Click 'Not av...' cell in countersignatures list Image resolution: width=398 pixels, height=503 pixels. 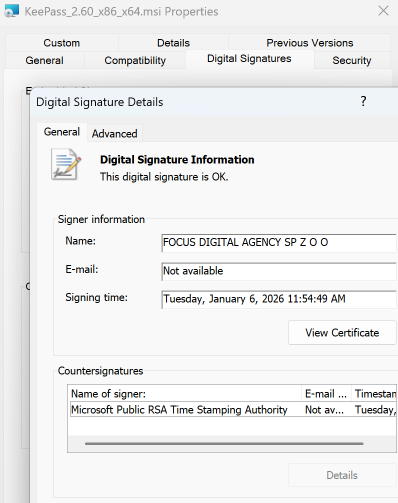324,410
